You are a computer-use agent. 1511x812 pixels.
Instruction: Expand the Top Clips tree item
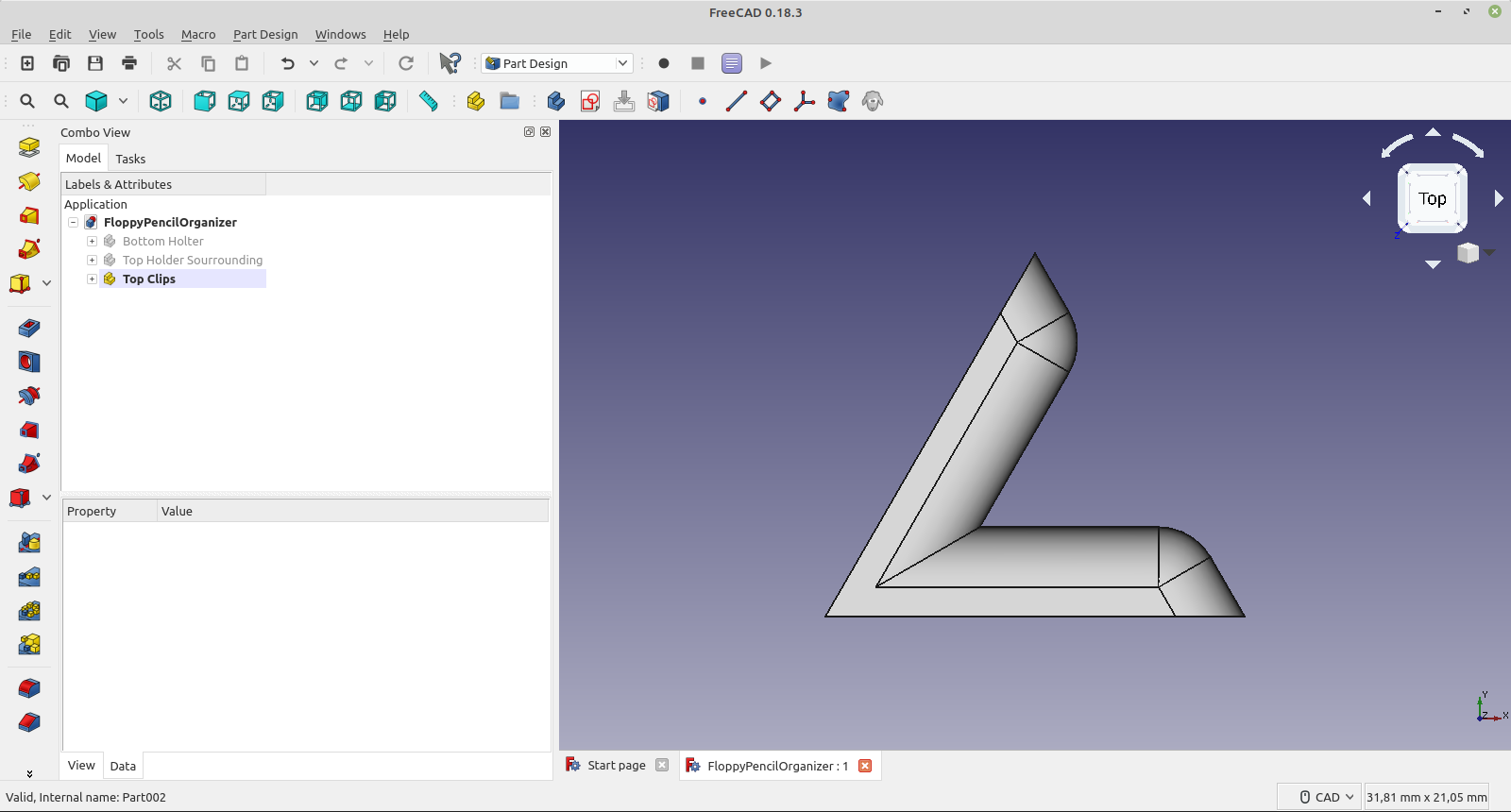[93, 279]
